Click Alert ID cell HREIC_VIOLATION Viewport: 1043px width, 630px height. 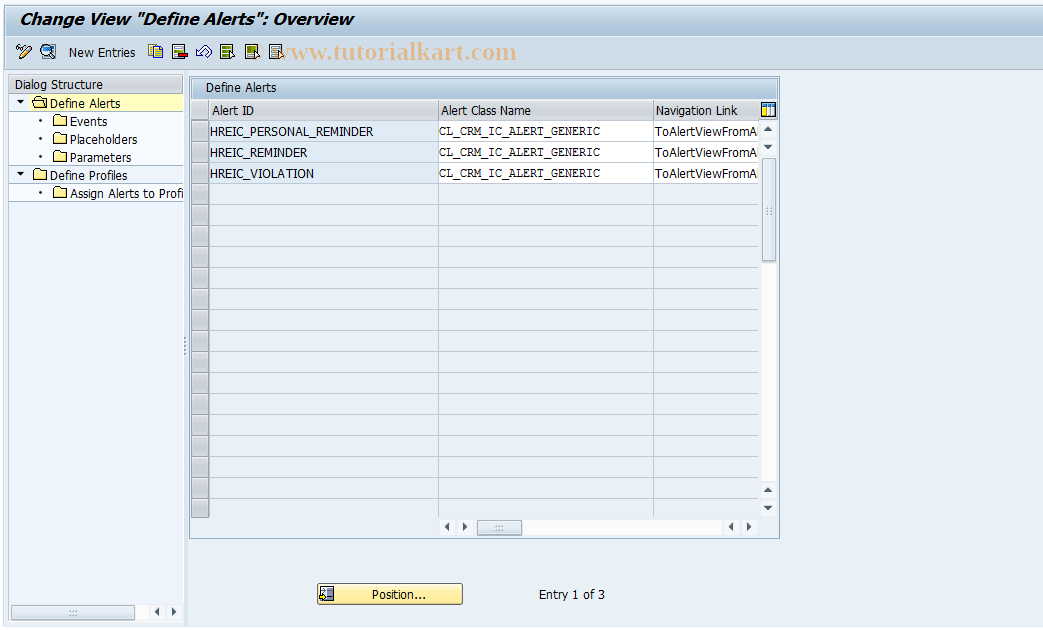point(323,173)
